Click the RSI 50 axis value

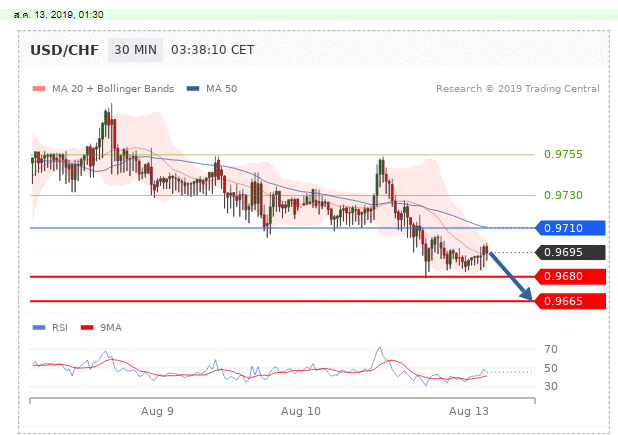point(551,368)
